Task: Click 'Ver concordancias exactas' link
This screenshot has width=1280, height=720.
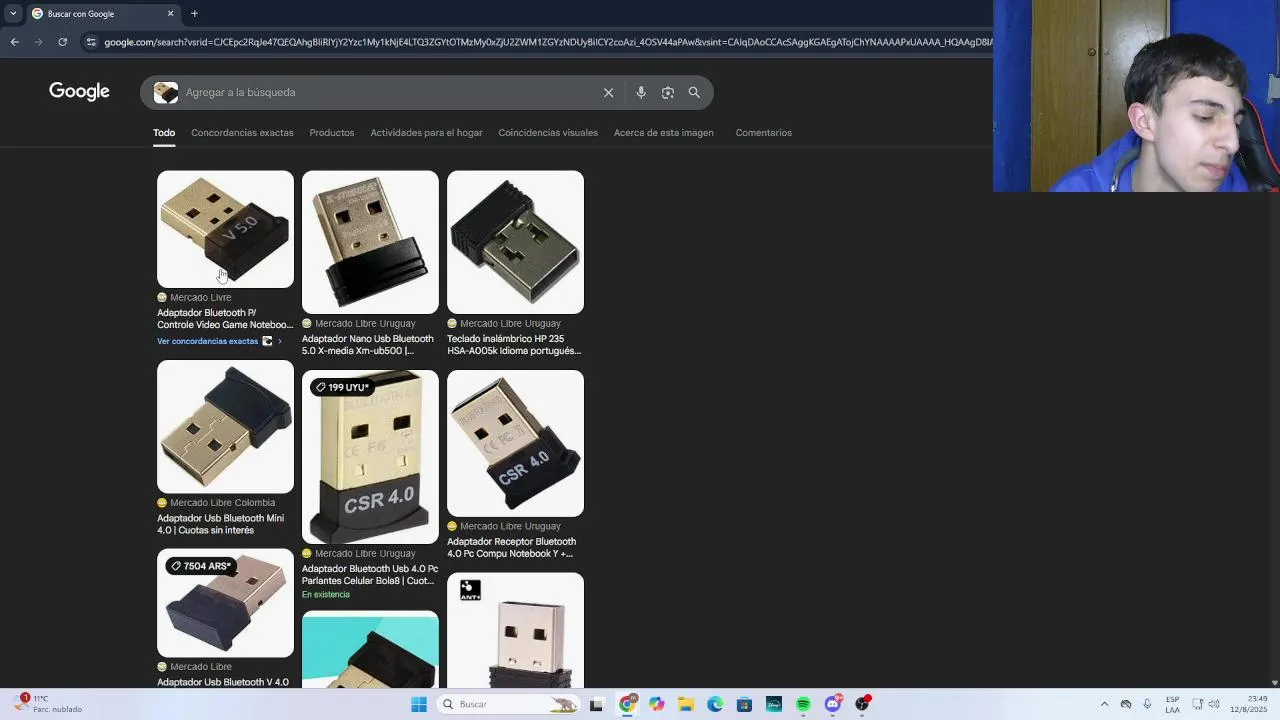Action: pos(208,341)
